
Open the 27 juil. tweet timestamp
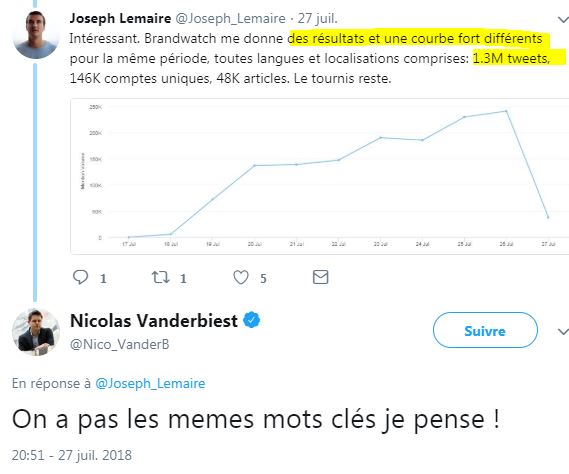[318, 18]
